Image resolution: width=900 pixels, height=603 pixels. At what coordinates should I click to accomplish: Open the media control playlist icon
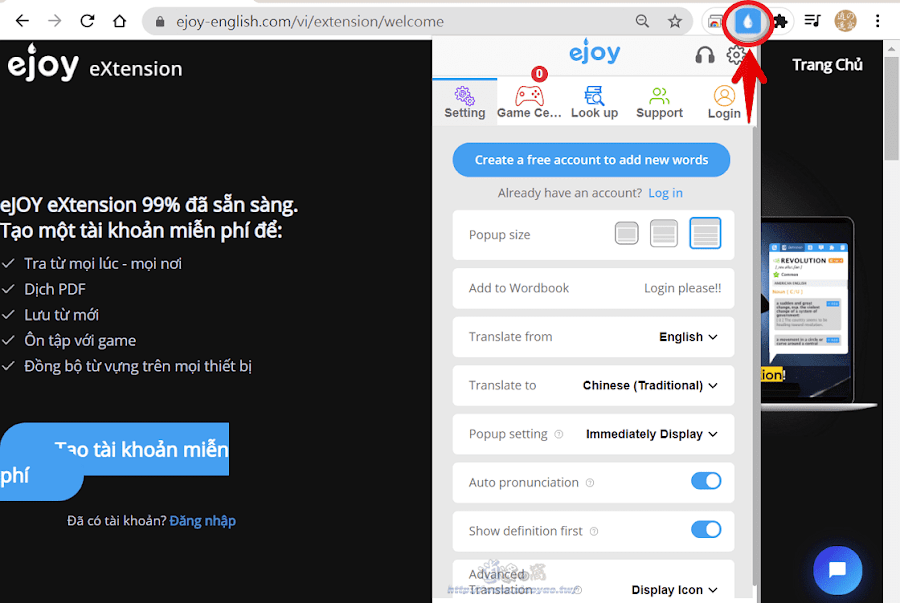click(x=812, y=21)
